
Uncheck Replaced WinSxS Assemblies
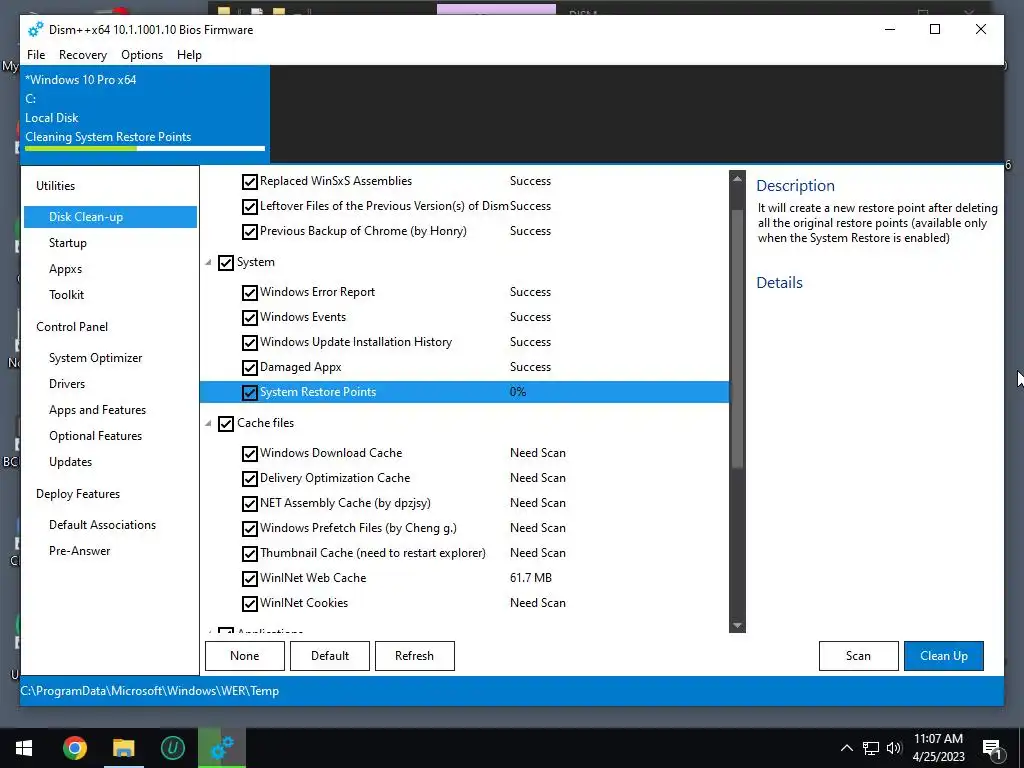249,182
